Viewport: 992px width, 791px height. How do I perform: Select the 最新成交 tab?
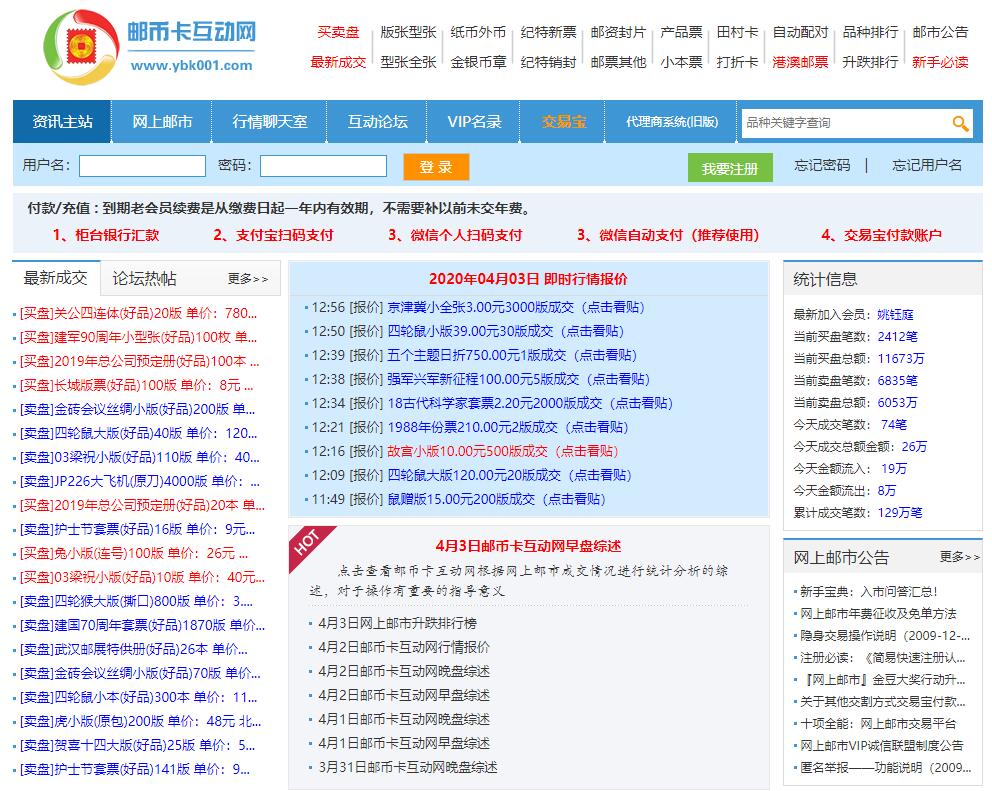click(55, 278)
